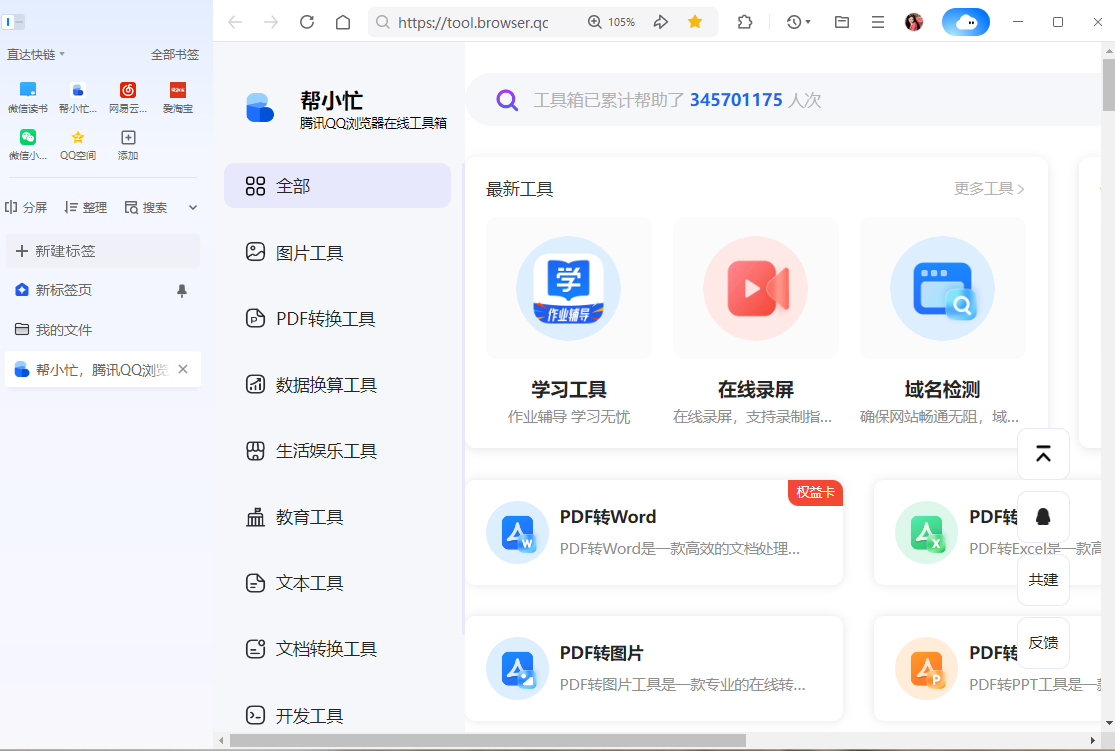The width and height of the screenshot is (1115, 751).
Task: Click the back-to-top arrow button
Action: pyautogui.click(x=1043, y=454)
